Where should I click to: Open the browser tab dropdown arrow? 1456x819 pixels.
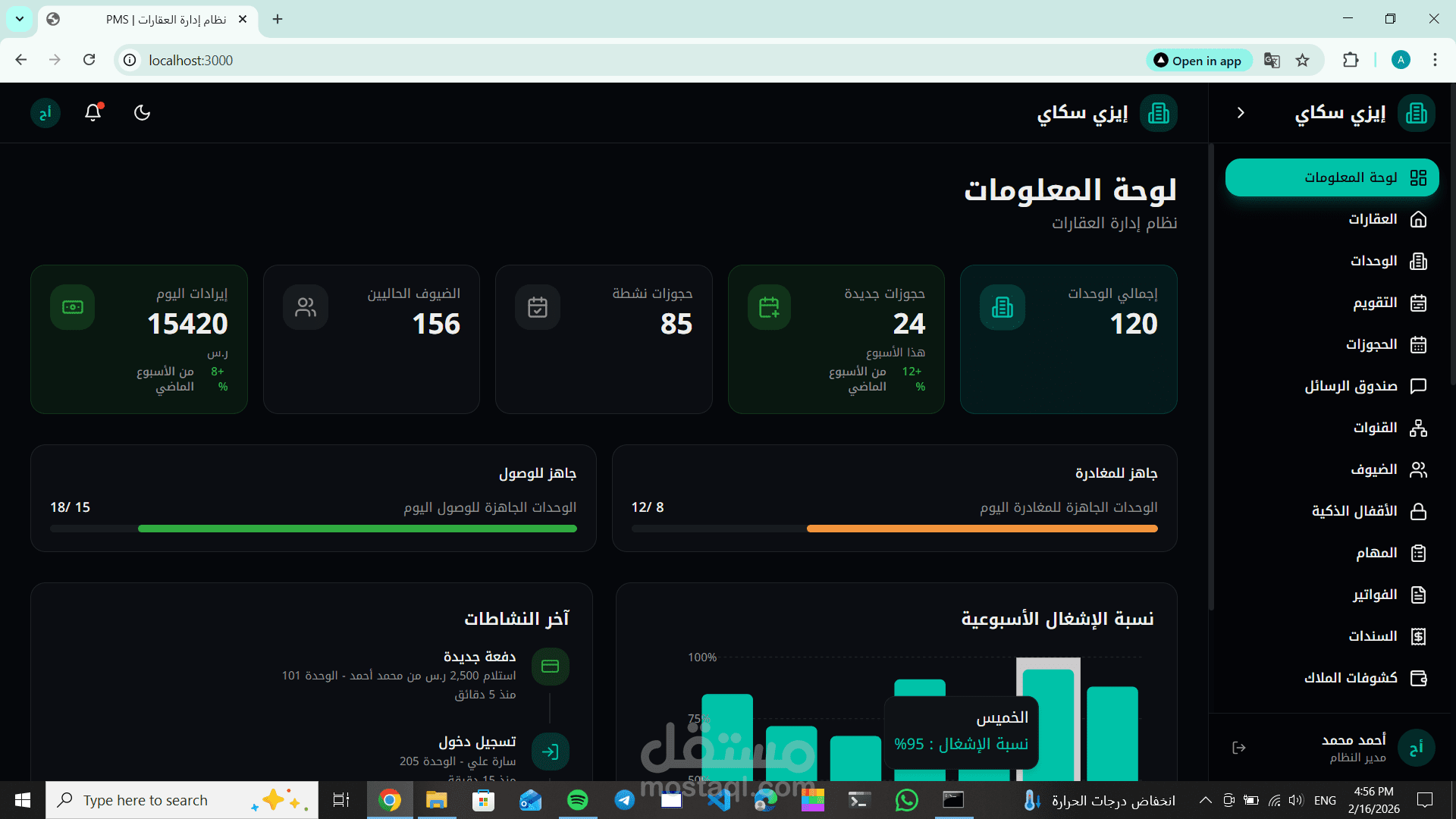(x=20, y=20)
